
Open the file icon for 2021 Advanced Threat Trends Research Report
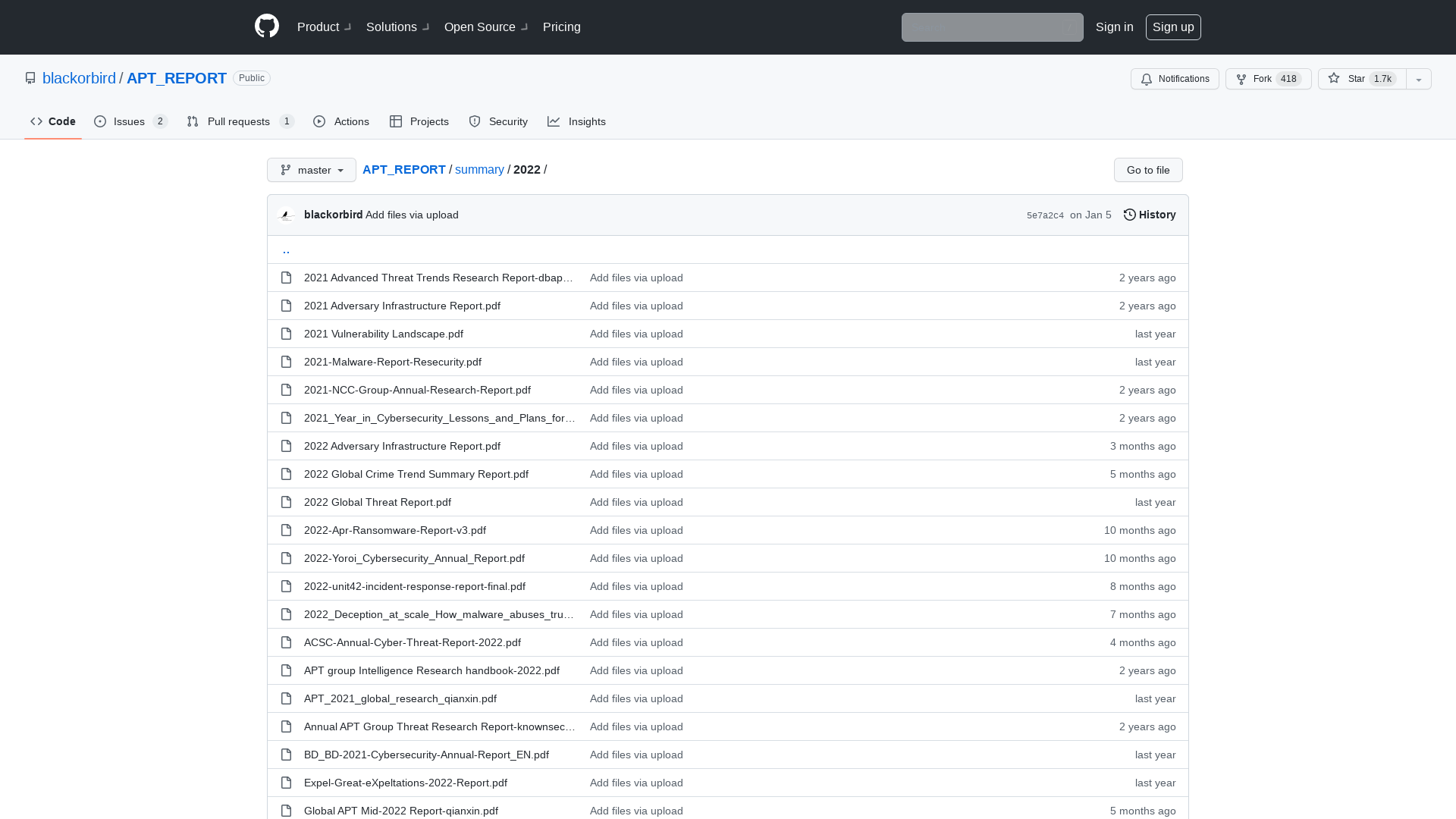click(286, 278)
